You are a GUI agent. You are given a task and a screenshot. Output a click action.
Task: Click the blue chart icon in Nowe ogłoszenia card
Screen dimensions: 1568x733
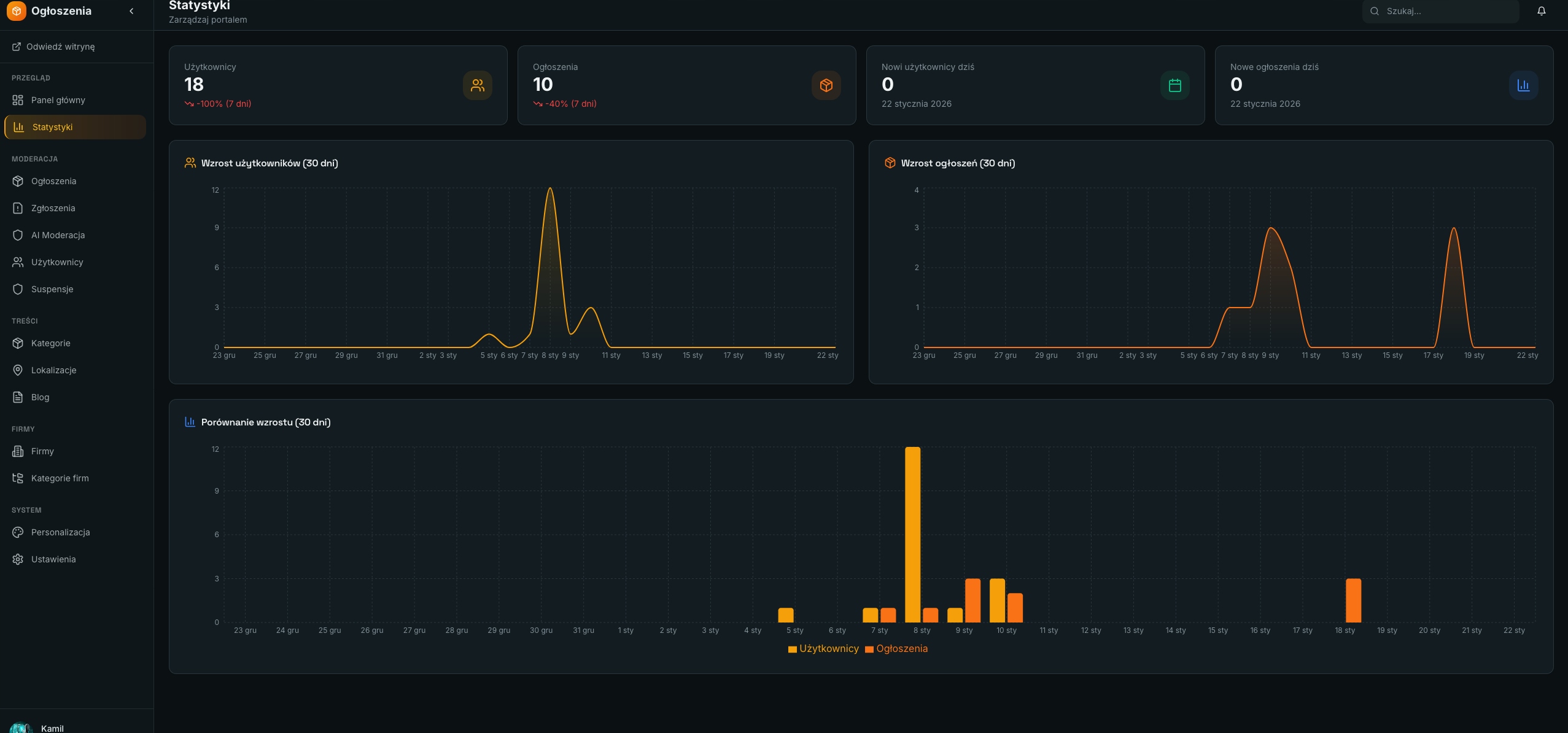point(1524,85)
